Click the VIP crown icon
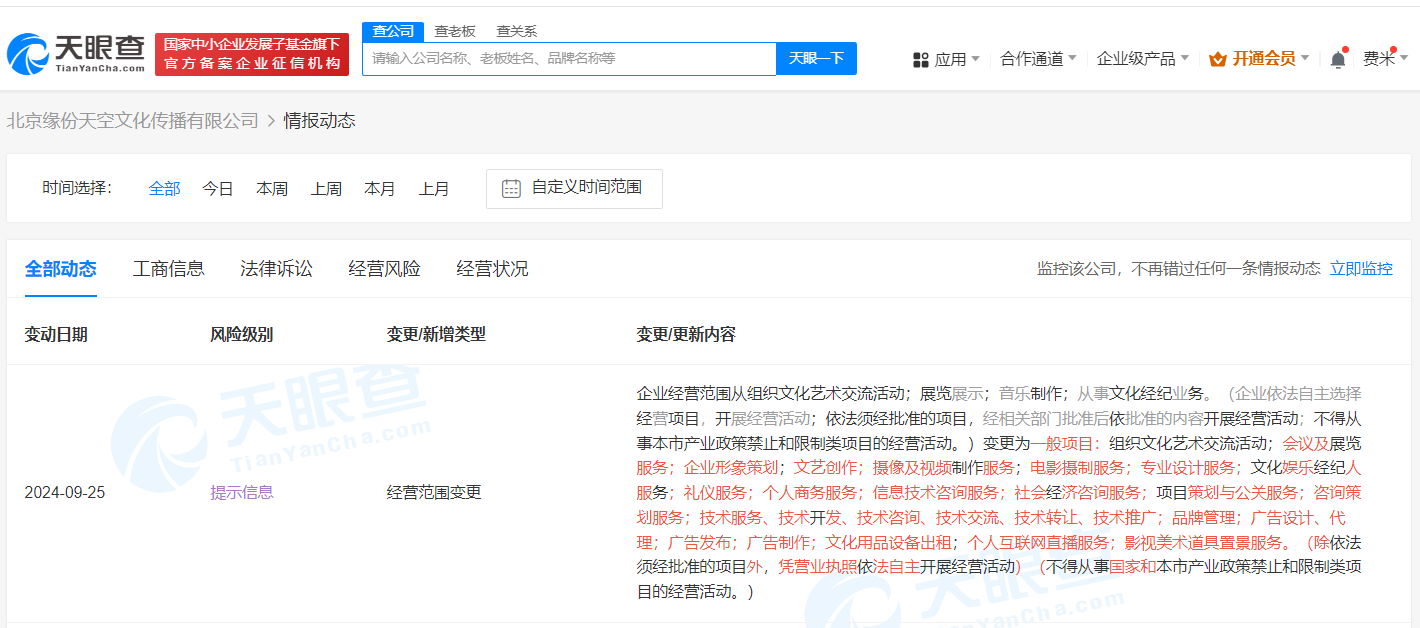1420x628 pixels. [1217, 59]
